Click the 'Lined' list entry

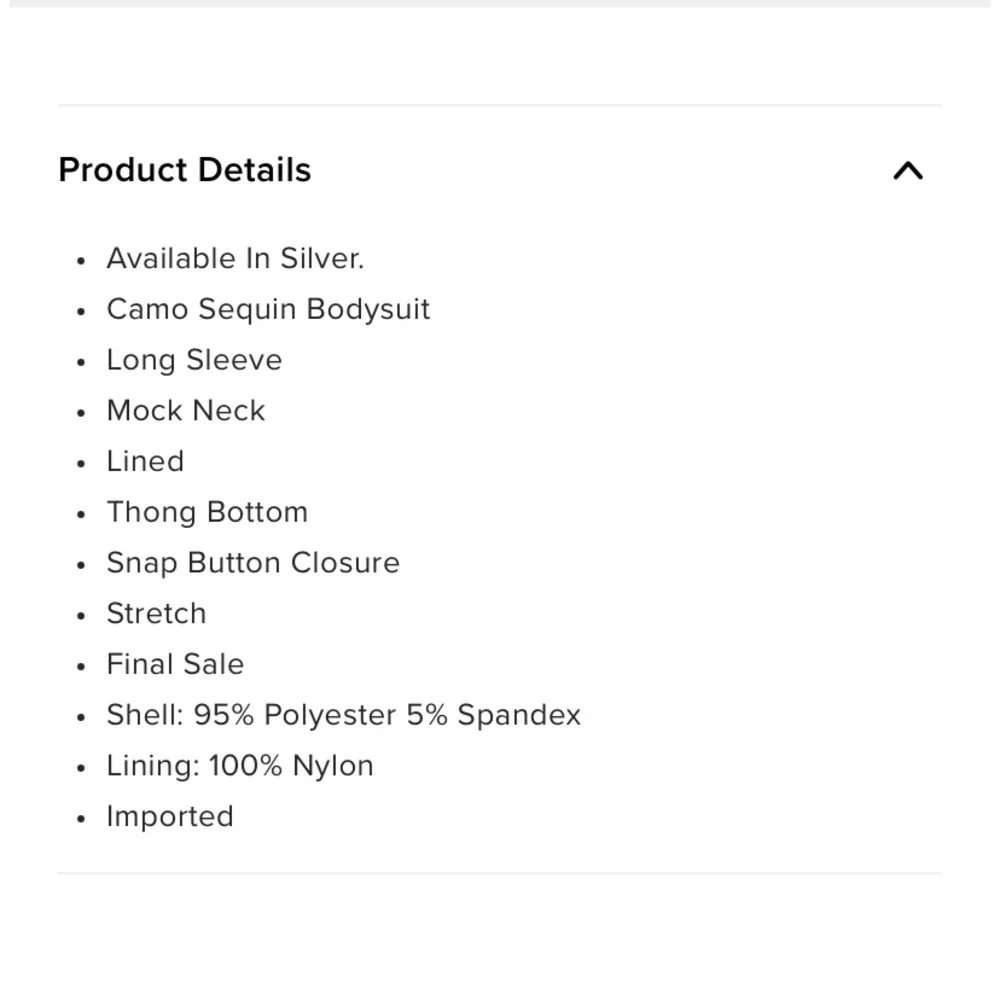click(x=145, y=461)
